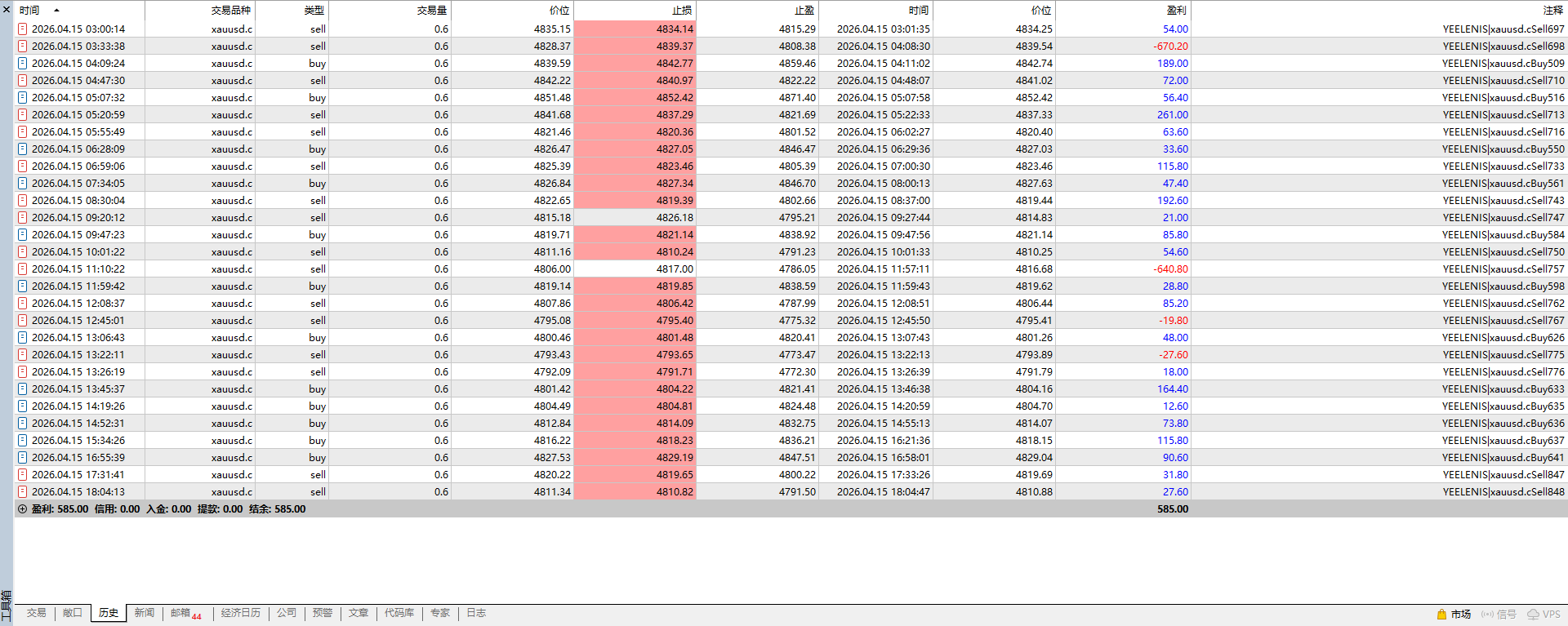Click stop-loss cell 4817.00
The width and height of the screenshot is (1568, 626).
(x=635, y=269)
